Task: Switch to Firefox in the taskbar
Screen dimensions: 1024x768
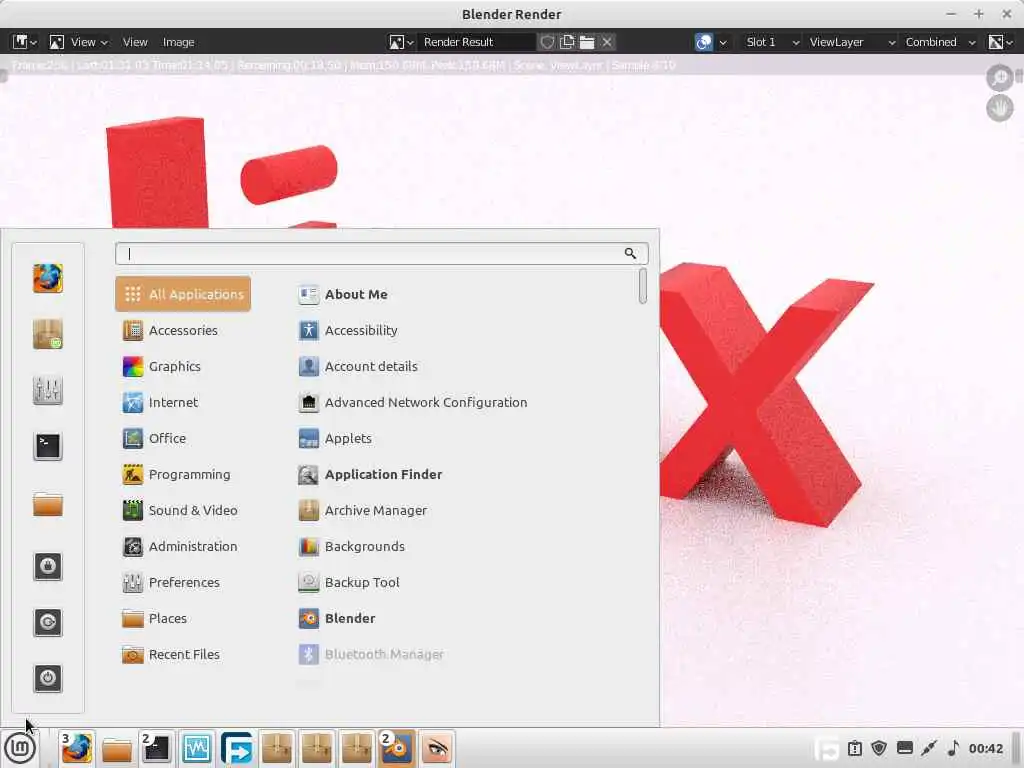Action: 76,748
